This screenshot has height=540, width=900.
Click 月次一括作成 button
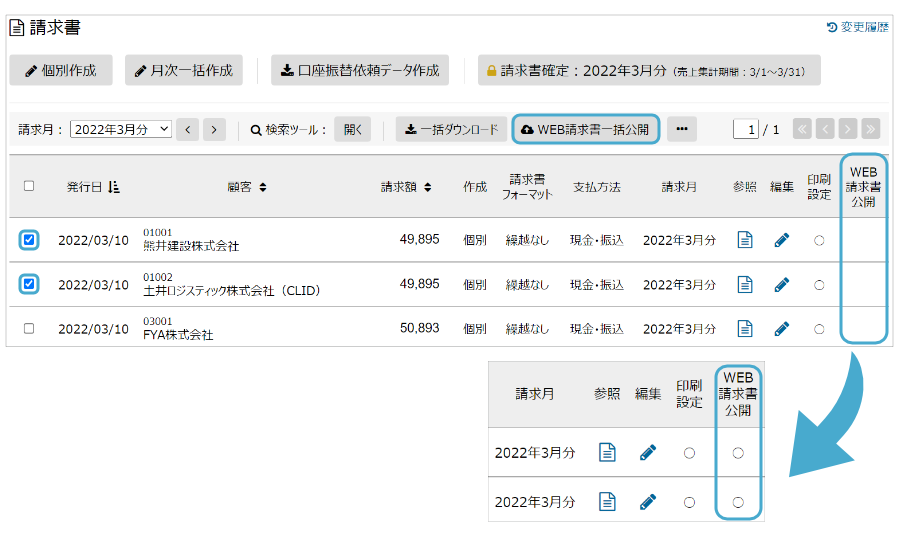(x=184, y=70)
